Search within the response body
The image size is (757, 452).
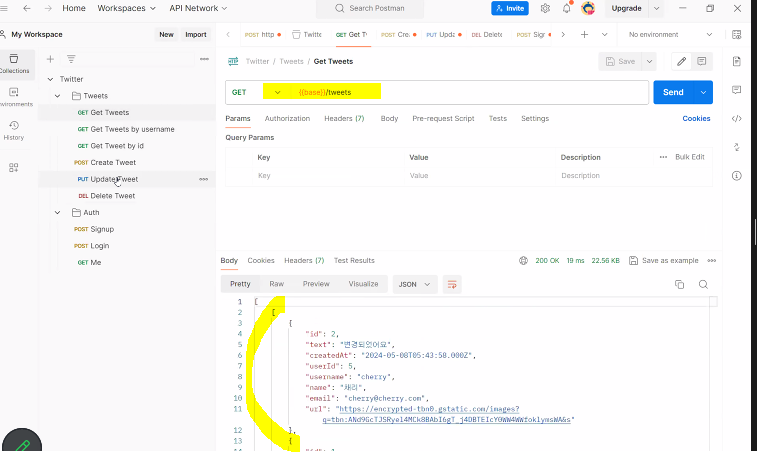click(703, 284)
